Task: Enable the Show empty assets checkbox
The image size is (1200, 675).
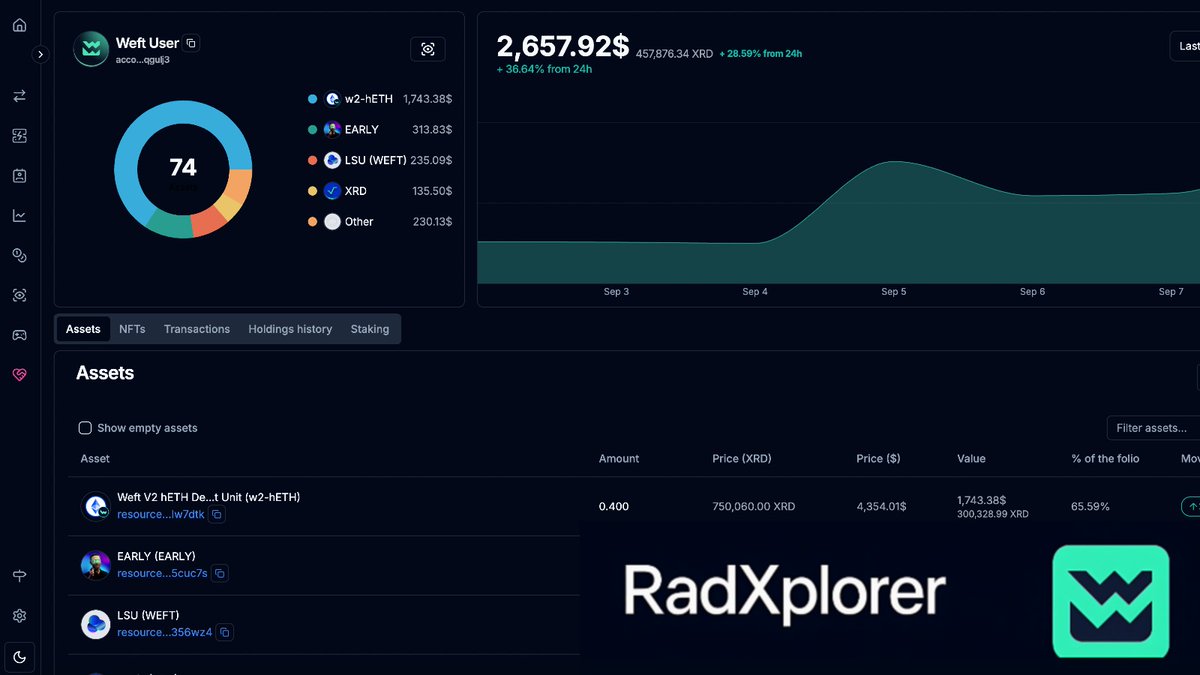Action: [85, 428]
